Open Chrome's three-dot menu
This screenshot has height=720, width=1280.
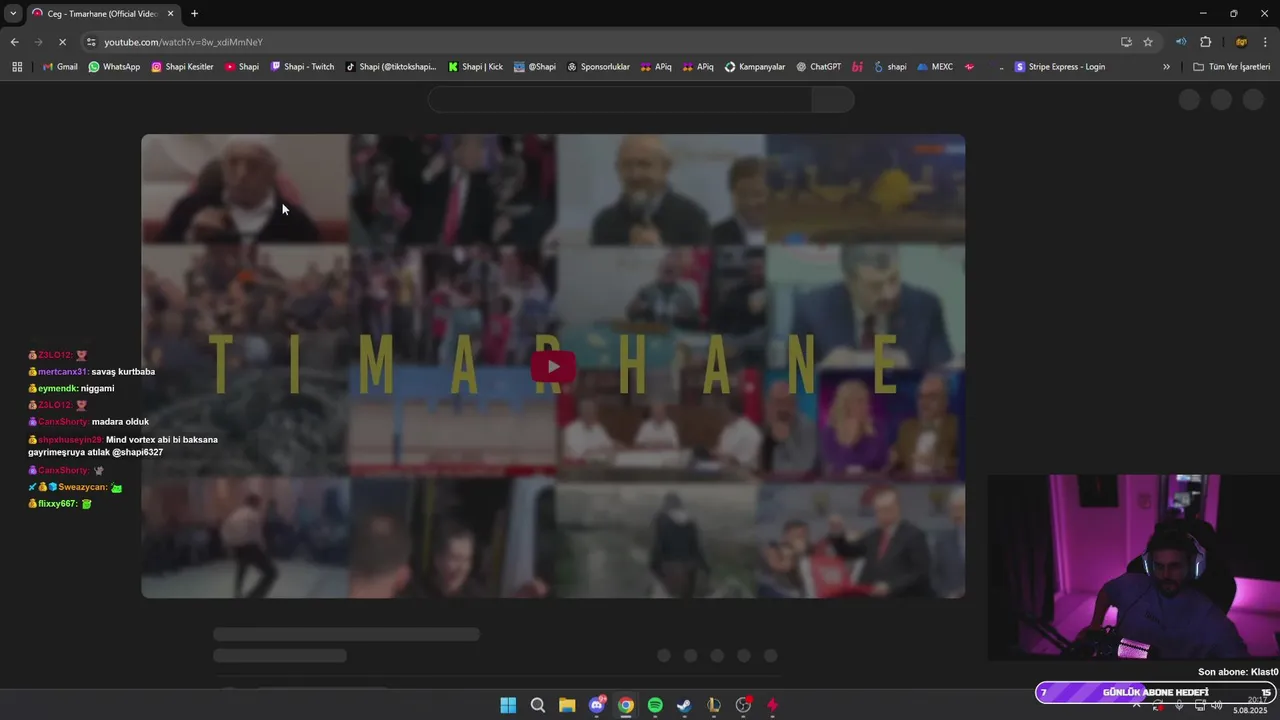(x=1265, y=42)
